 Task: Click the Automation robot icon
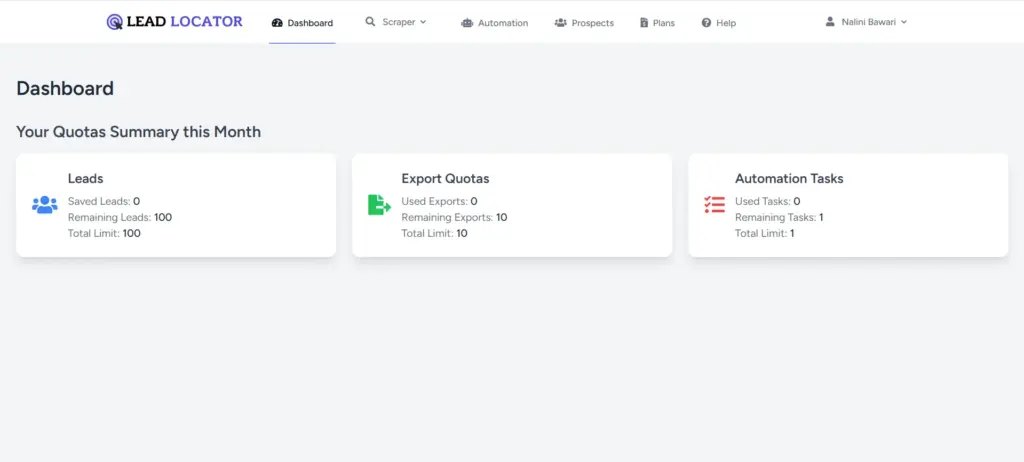pyautogui.click(x=466, y=23)
